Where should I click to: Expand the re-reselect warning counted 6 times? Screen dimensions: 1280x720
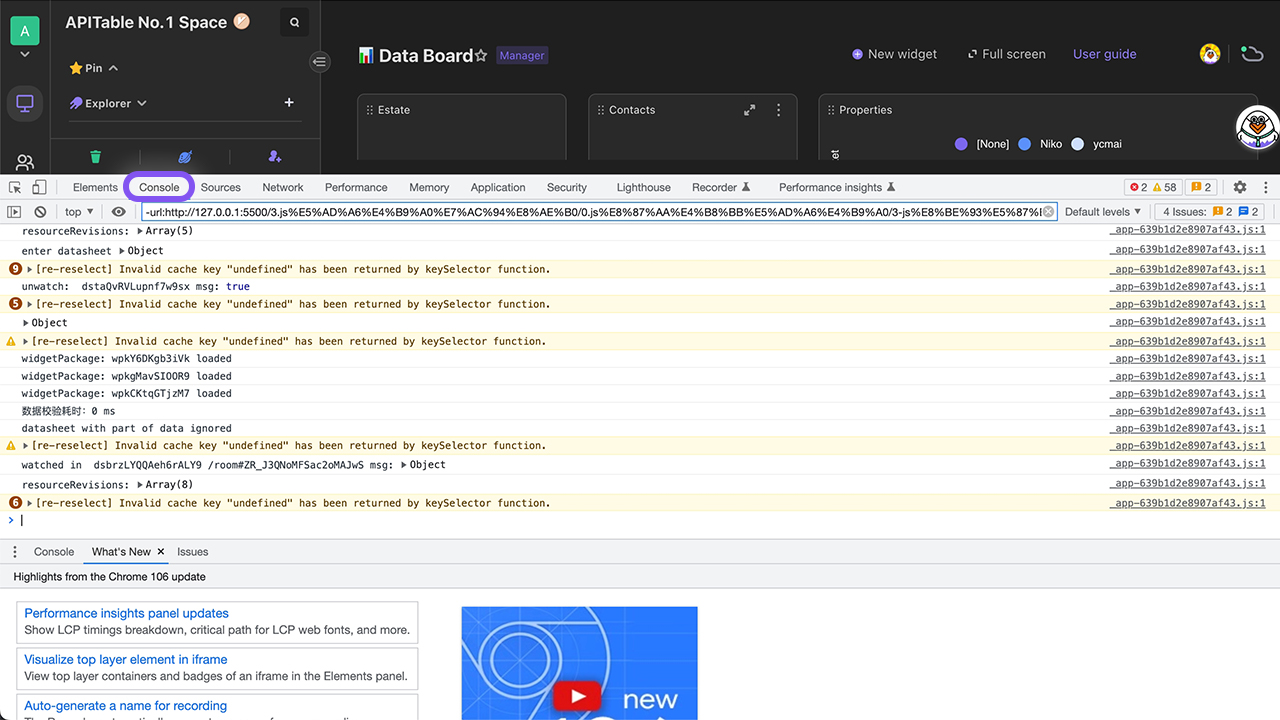click(x=30, y=504)
